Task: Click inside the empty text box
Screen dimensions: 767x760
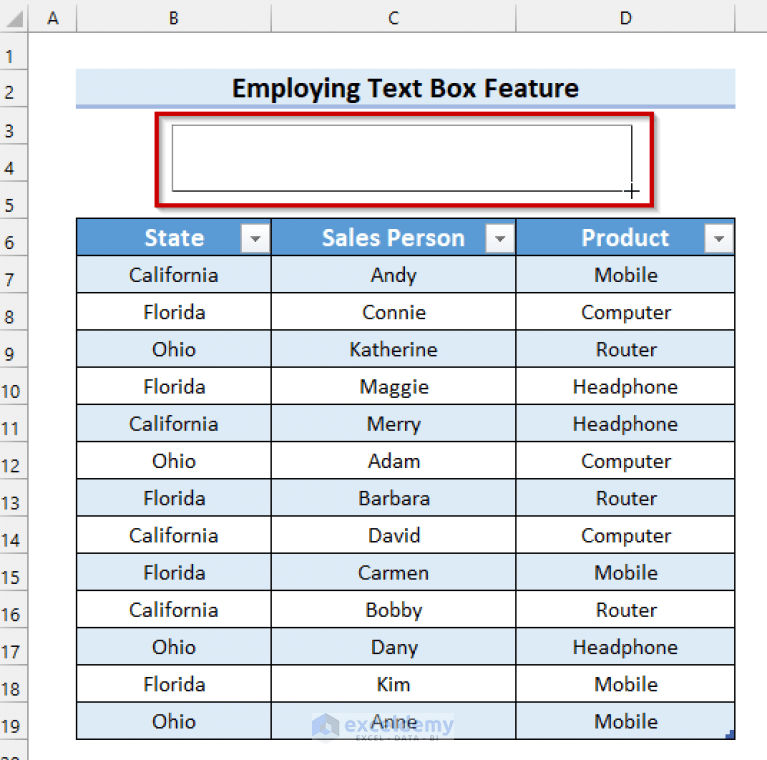Action: (x=402, y=158)
